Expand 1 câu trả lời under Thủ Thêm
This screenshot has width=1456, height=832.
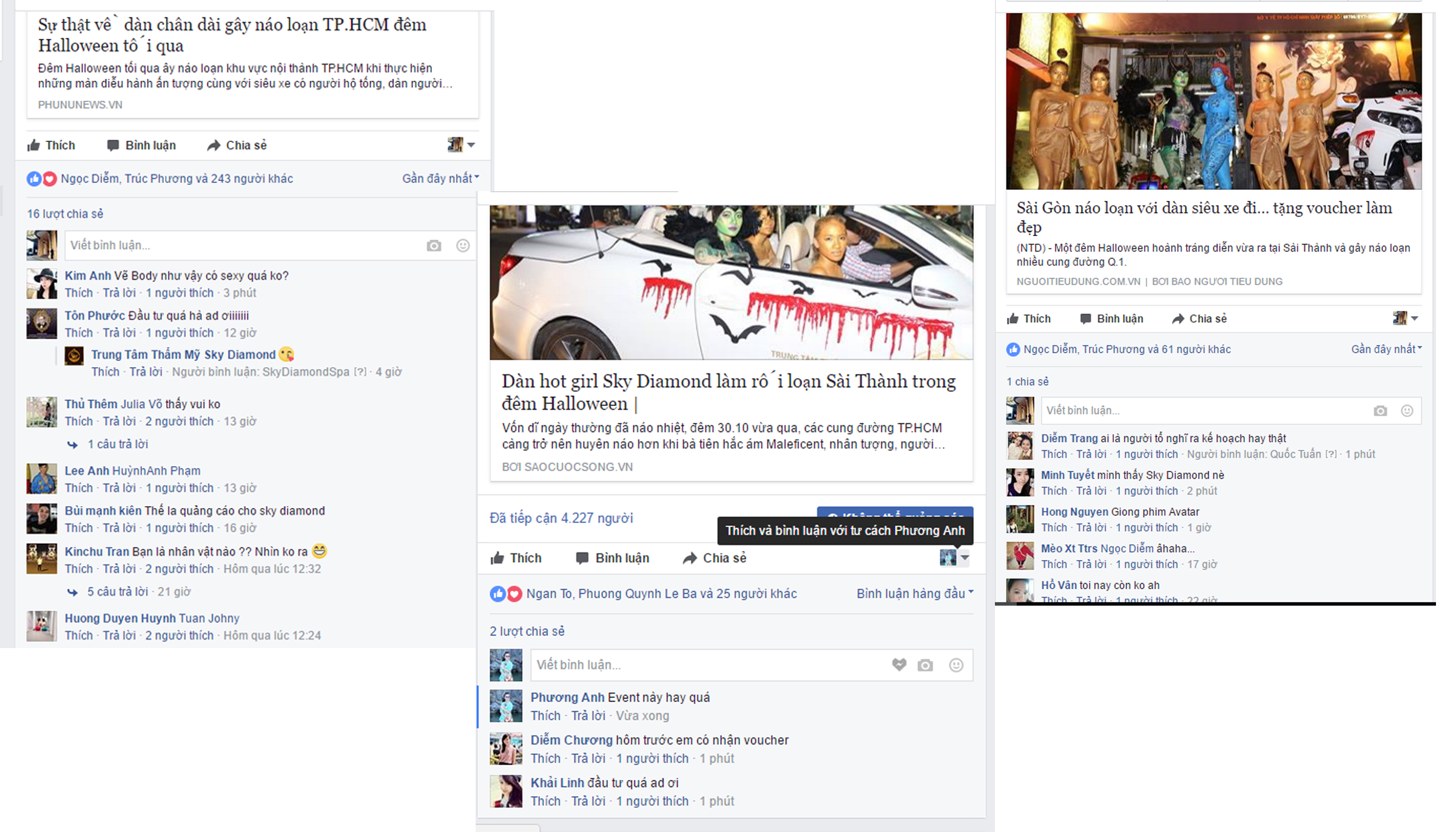[x=117, y=444]
